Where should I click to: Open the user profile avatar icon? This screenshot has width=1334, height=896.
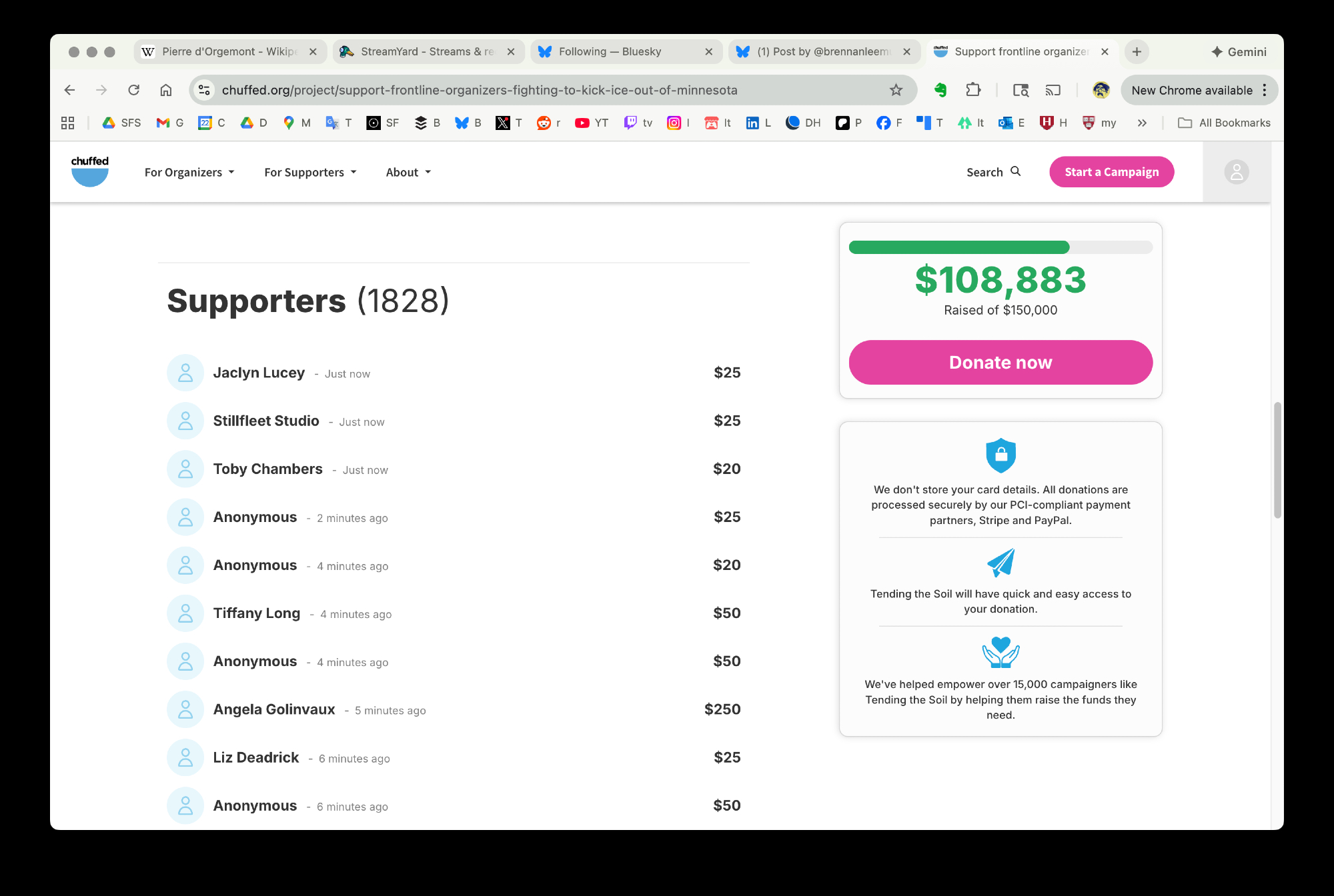pos(1236,172)
